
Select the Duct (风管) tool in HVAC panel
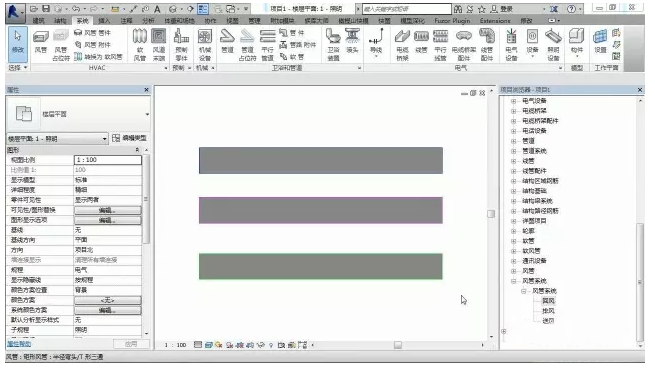(x=41, y=42)
